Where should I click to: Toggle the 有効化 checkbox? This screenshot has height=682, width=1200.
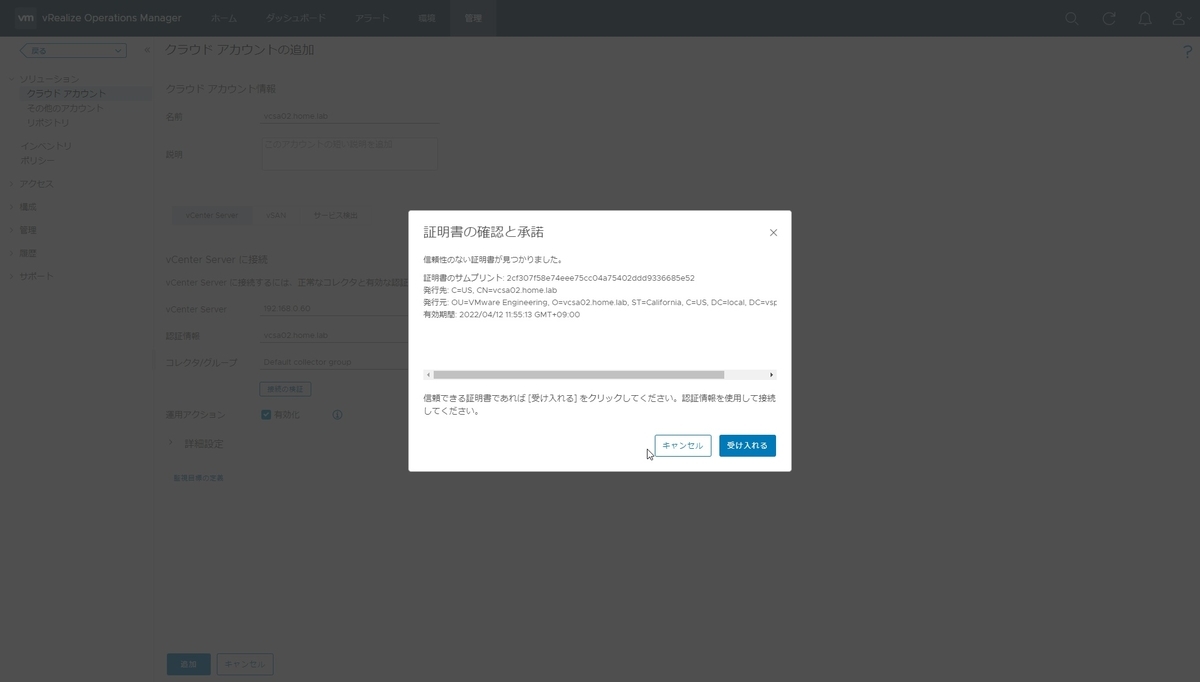point(266,414)
